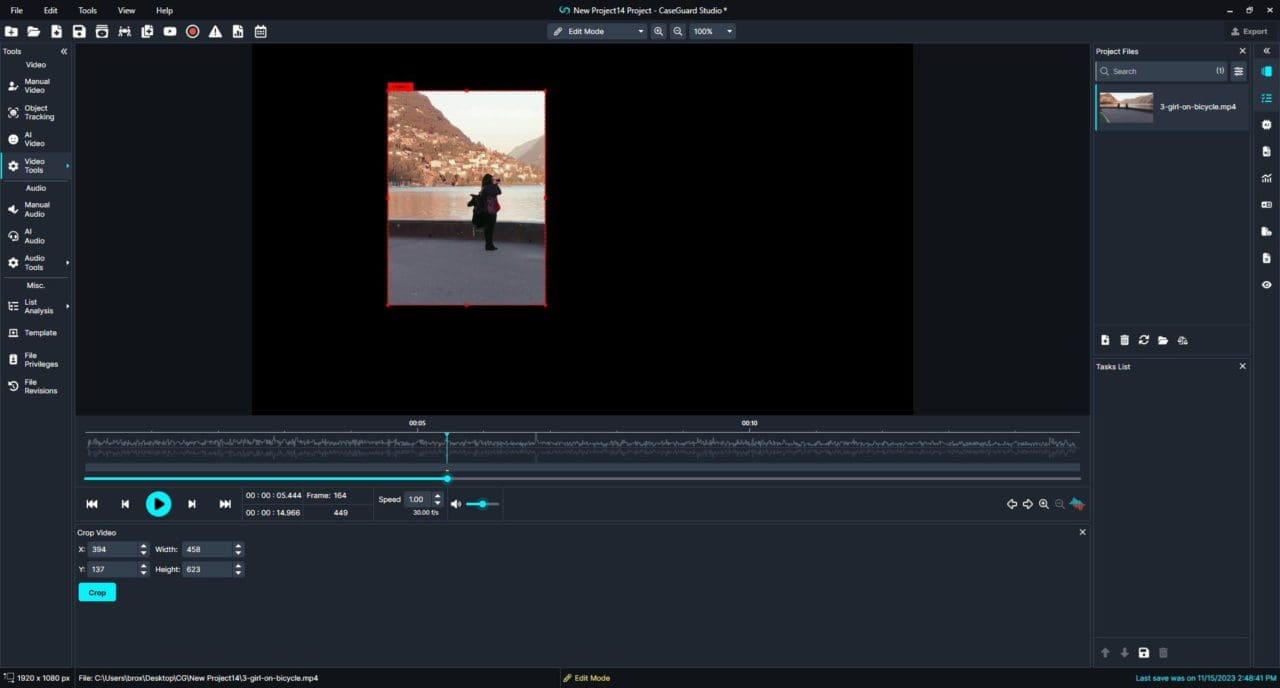Open the Tools menu

tap(87, 10)
